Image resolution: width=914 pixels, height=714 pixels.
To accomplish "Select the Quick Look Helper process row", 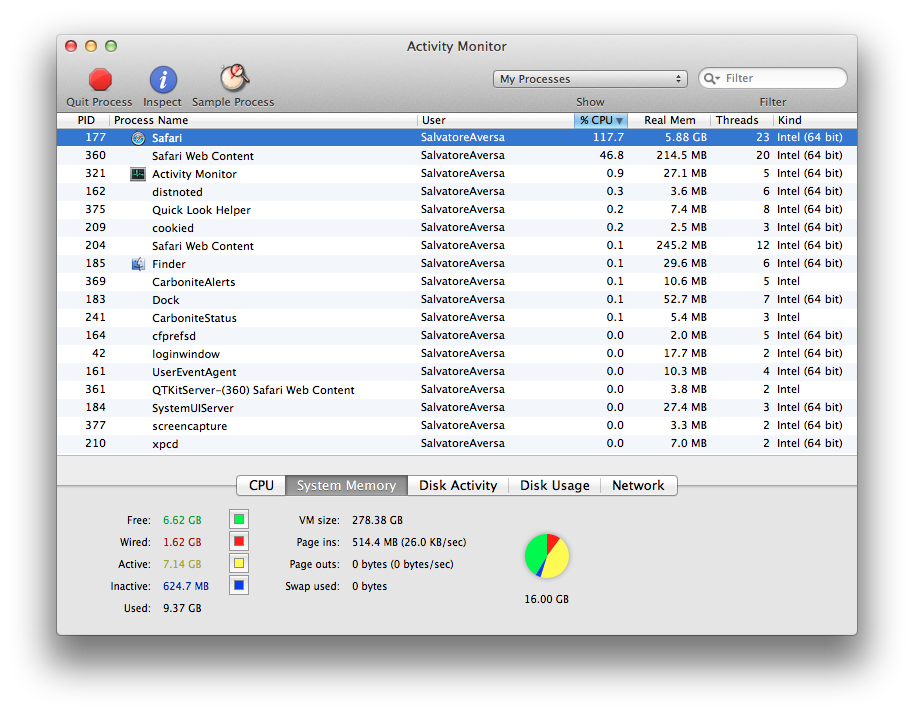I will [x=457, y=210].
